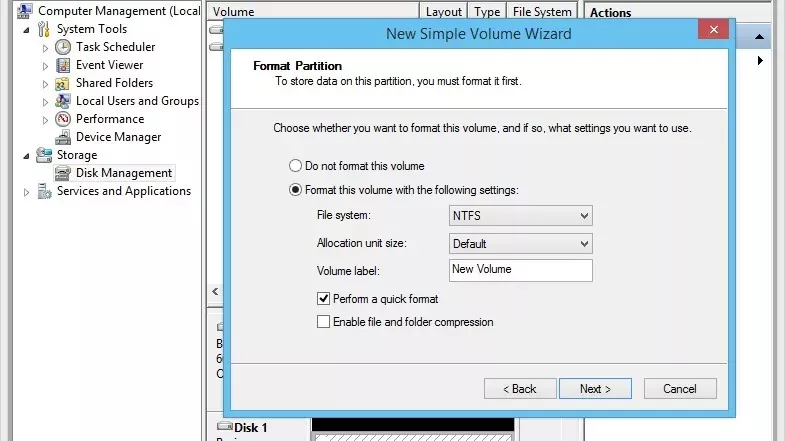Select Computer Management (Local) root item

(x=119, y=11)
